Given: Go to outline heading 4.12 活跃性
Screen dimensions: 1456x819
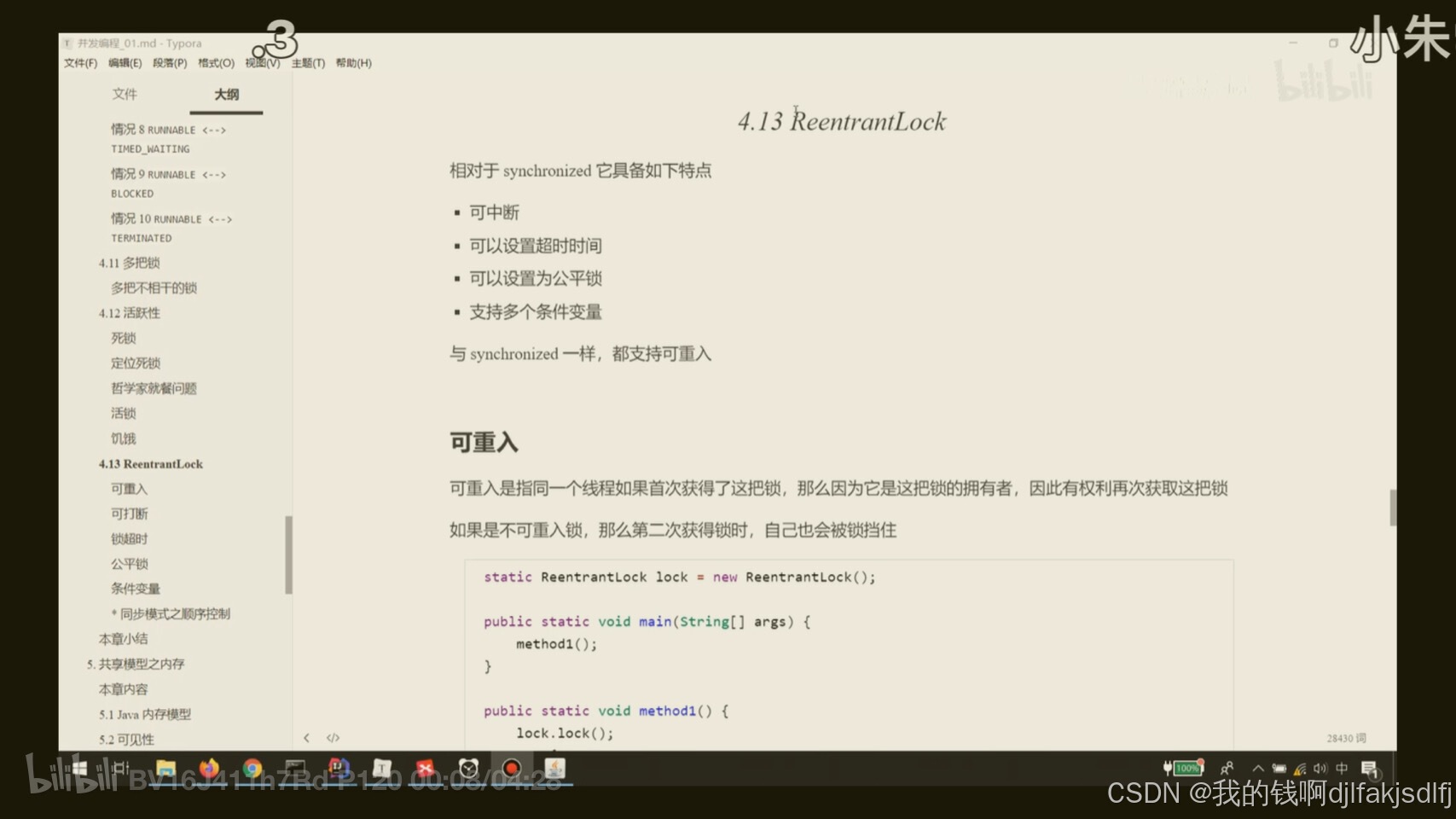Looking at the screenshot, I should tap(129, 313).
